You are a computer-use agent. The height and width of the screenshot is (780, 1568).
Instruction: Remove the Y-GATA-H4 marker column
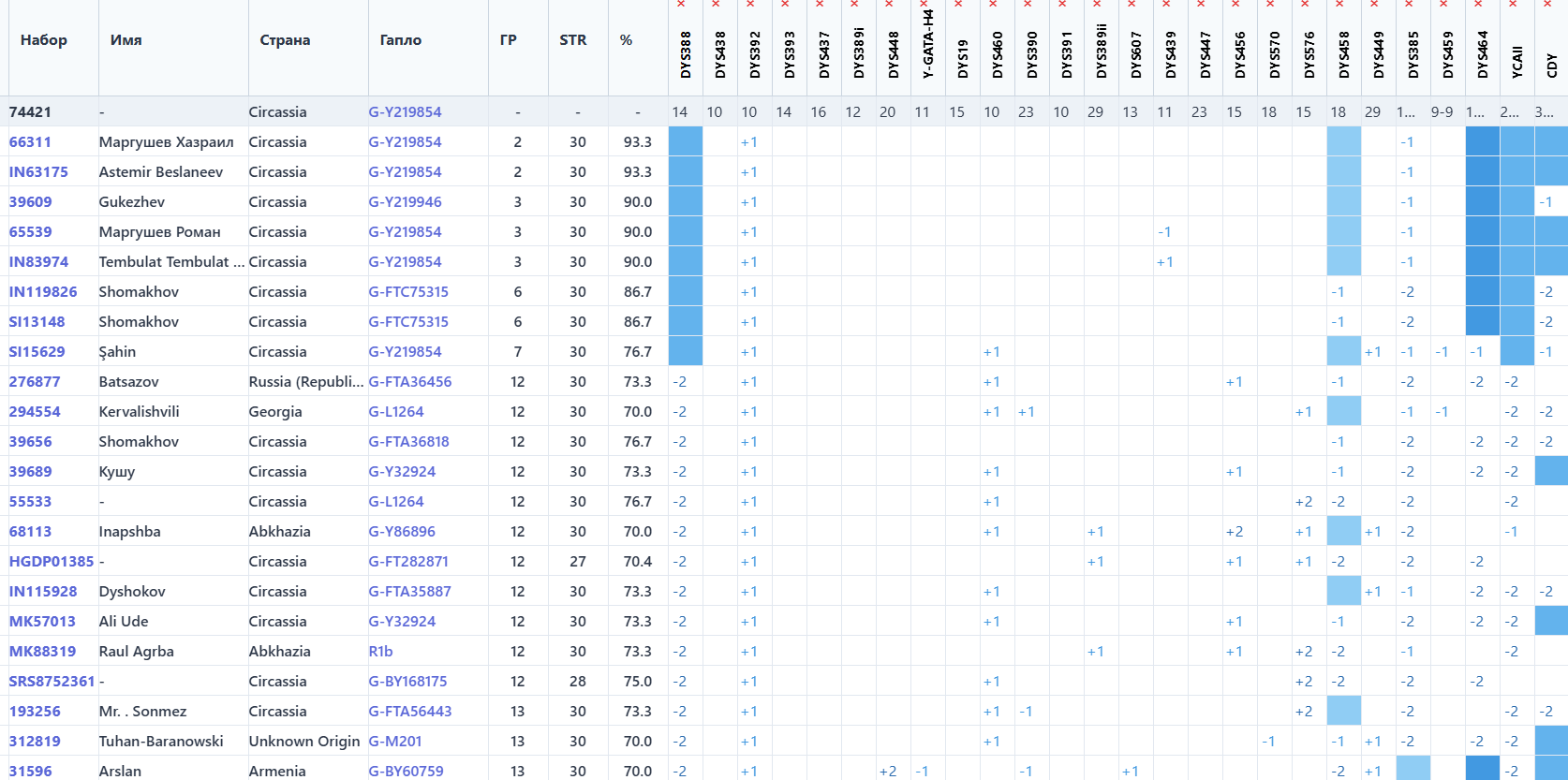(x=924, y=5)
